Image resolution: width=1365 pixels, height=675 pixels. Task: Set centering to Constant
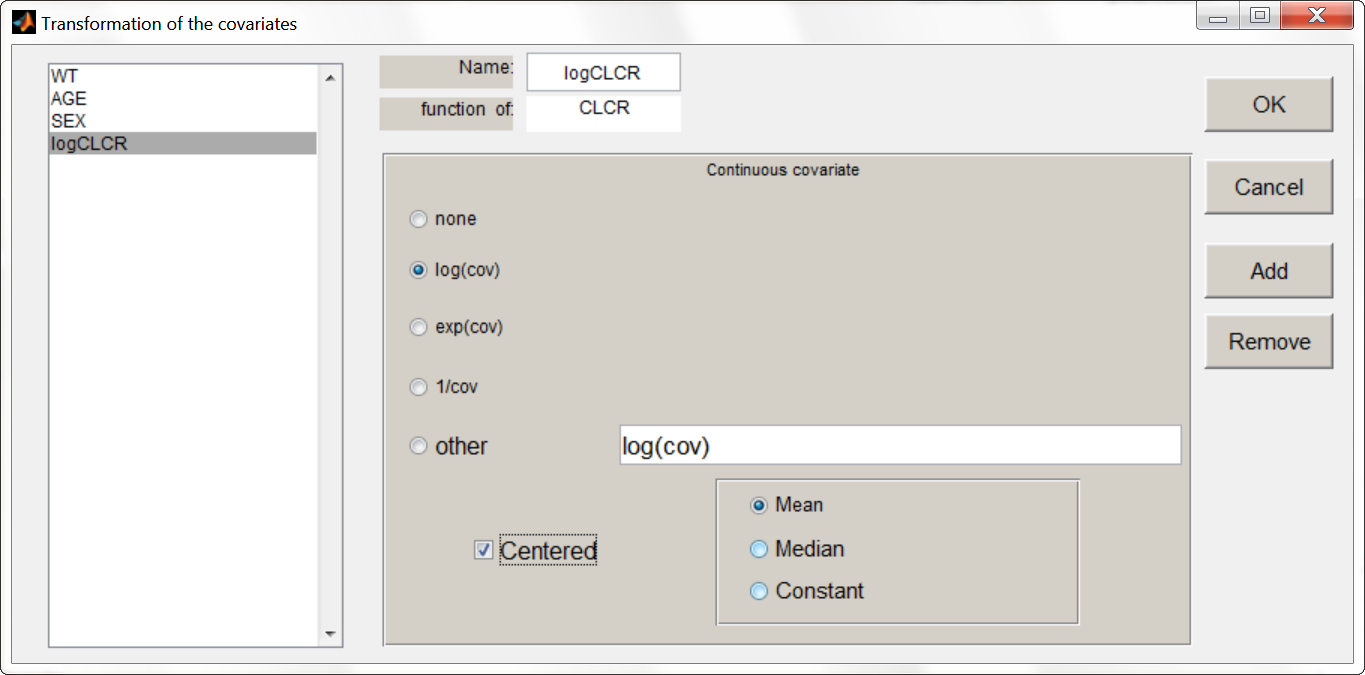click(759, 591)
